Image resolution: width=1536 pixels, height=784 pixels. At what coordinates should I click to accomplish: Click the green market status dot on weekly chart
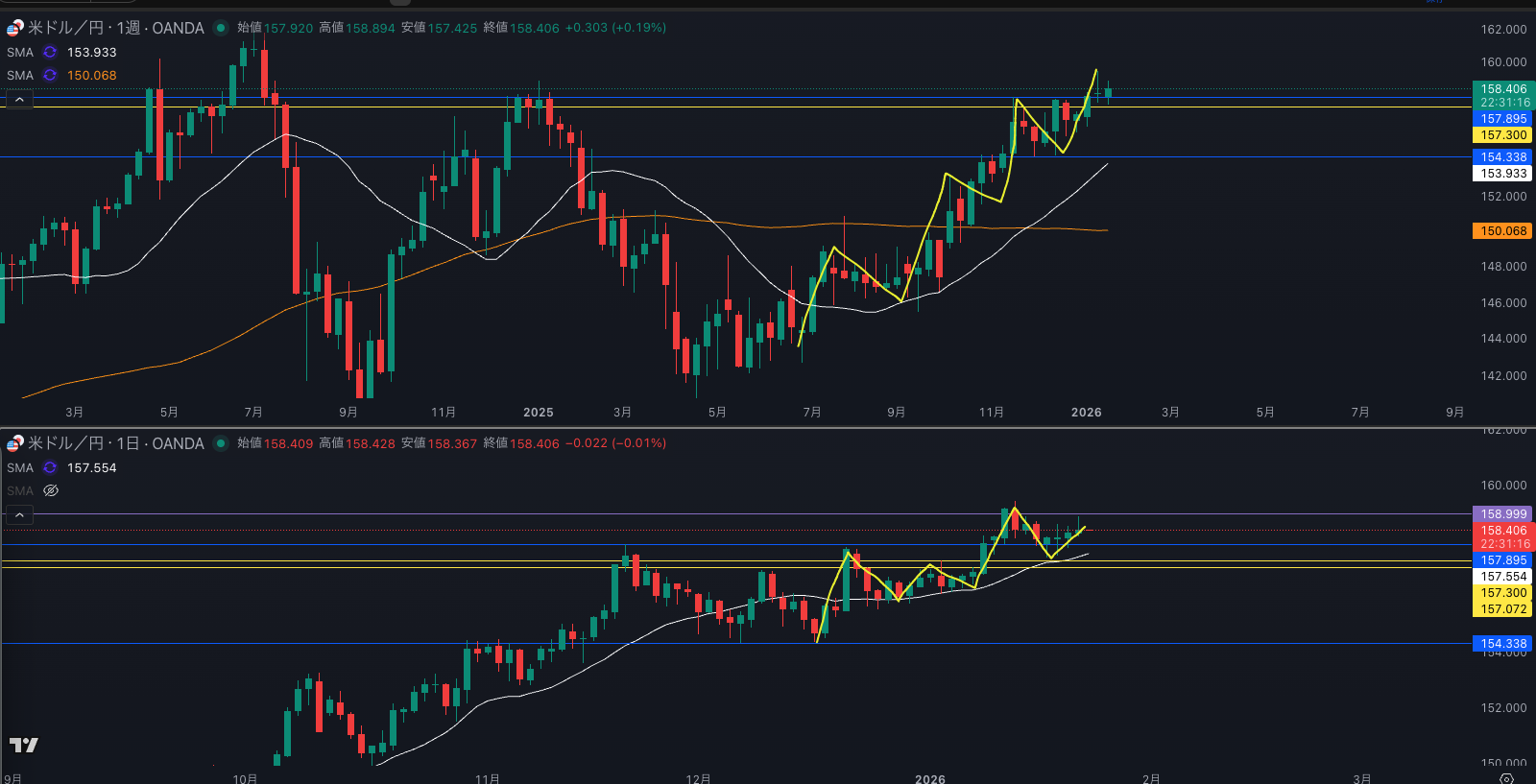(x=221, y=28)
